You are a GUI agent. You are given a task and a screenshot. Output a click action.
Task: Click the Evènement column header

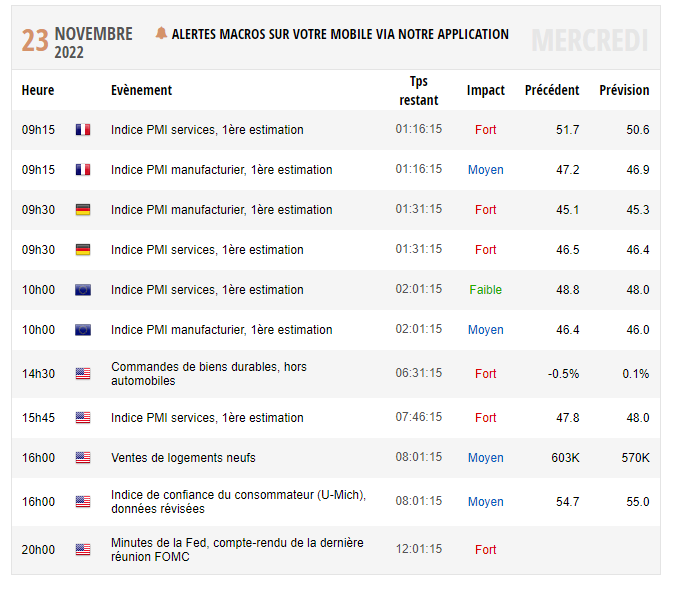(x=142, y=90)
